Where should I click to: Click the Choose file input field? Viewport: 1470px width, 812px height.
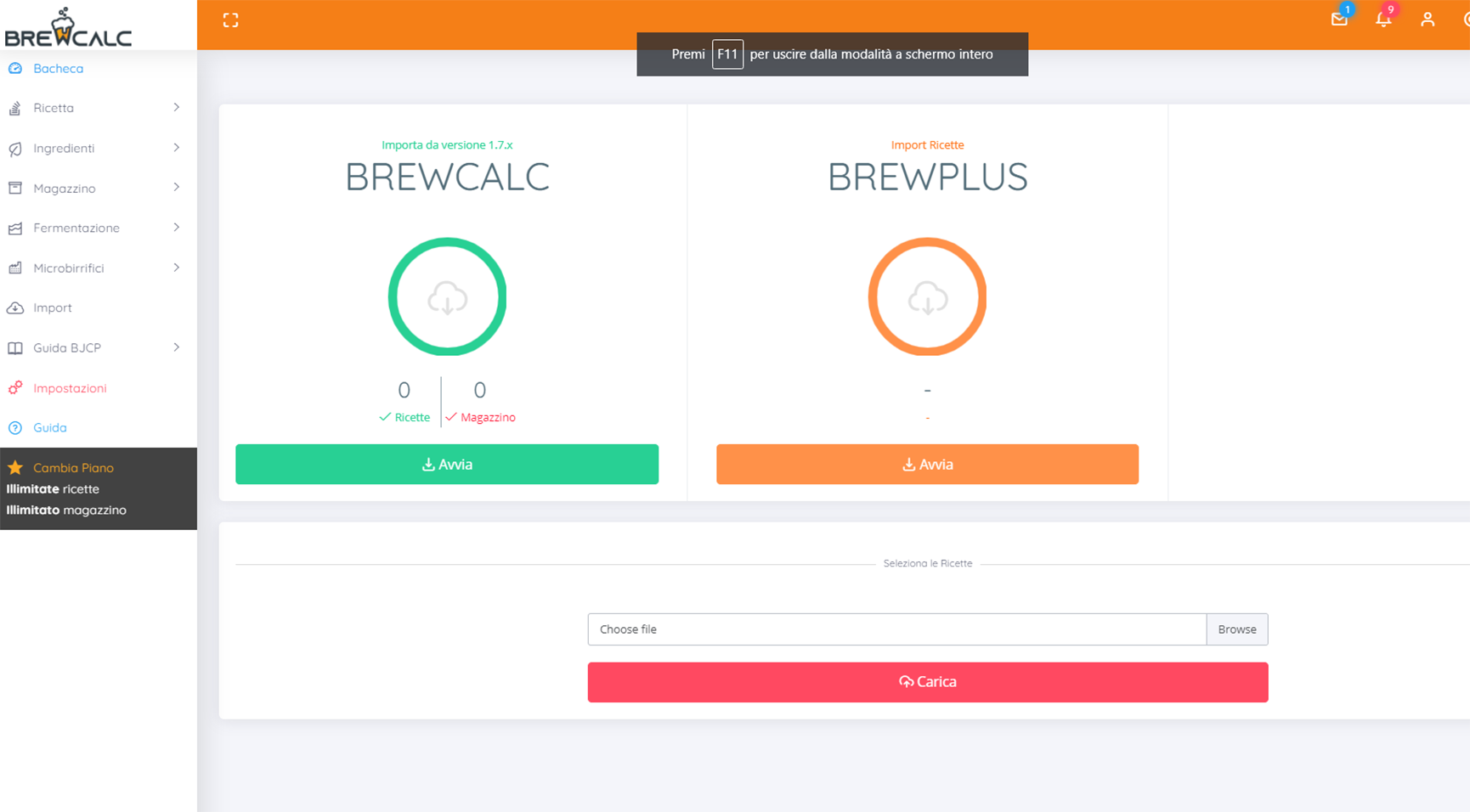897,629
